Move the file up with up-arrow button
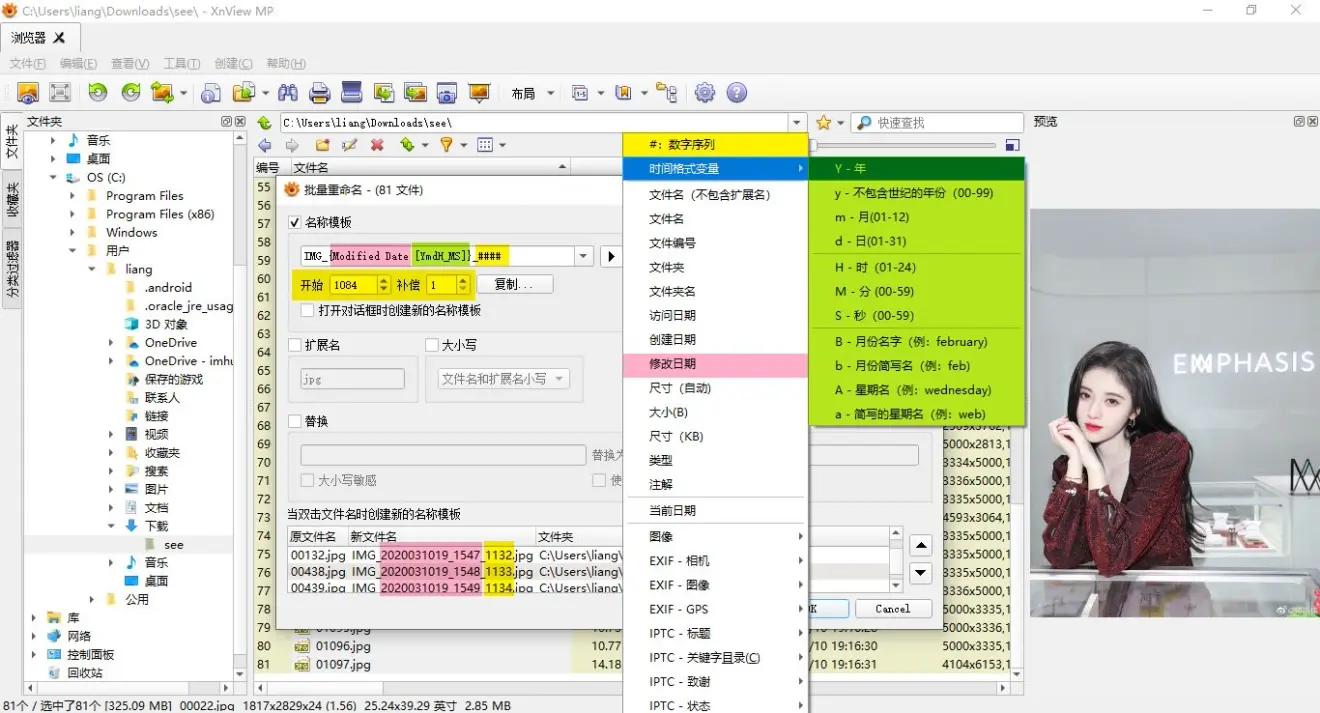This screenshot has width=1320, height=713. click(921, 546)
